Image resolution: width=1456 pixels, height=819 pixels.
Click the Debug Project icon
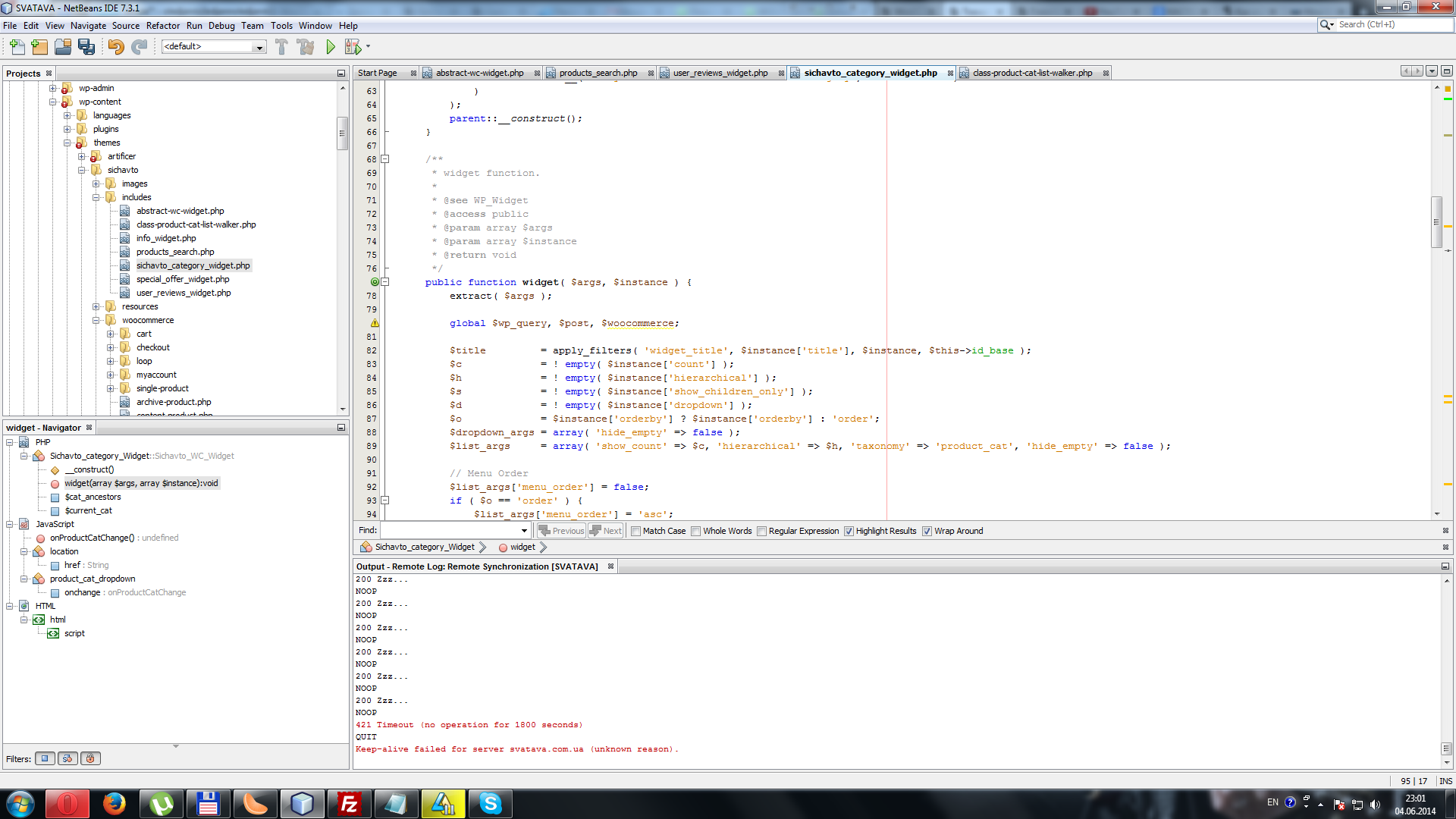pos(353,47)
